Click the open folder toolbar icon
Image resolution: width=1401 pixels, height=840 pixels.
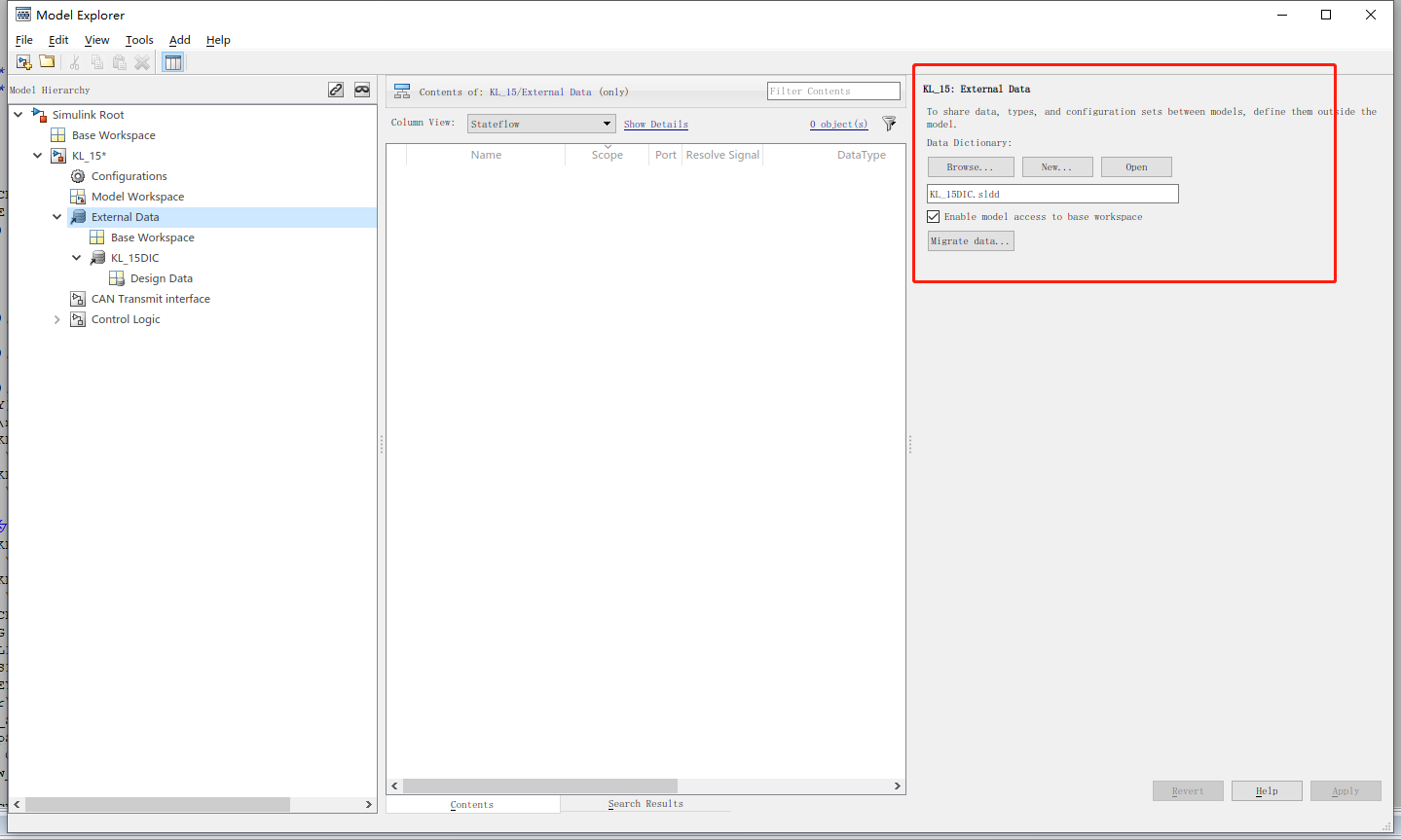point(47,62)
